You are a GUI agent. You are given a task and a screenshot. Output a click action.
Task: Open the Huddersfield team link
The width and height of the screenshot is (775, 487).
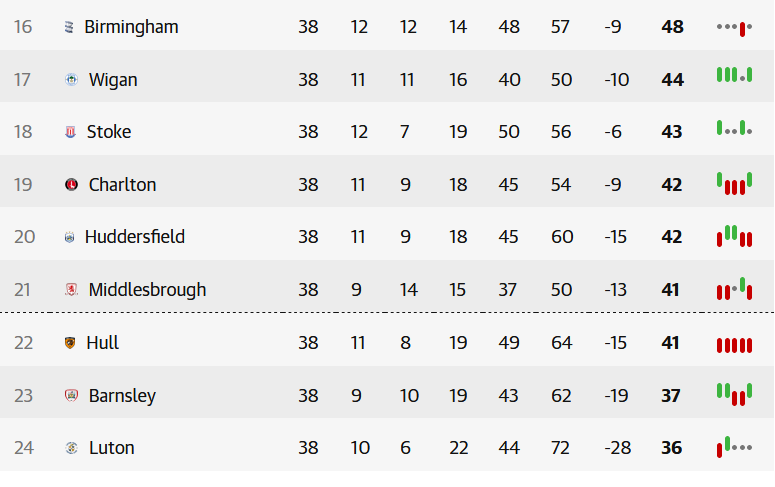pyautogui.click(x=135, y=237)
